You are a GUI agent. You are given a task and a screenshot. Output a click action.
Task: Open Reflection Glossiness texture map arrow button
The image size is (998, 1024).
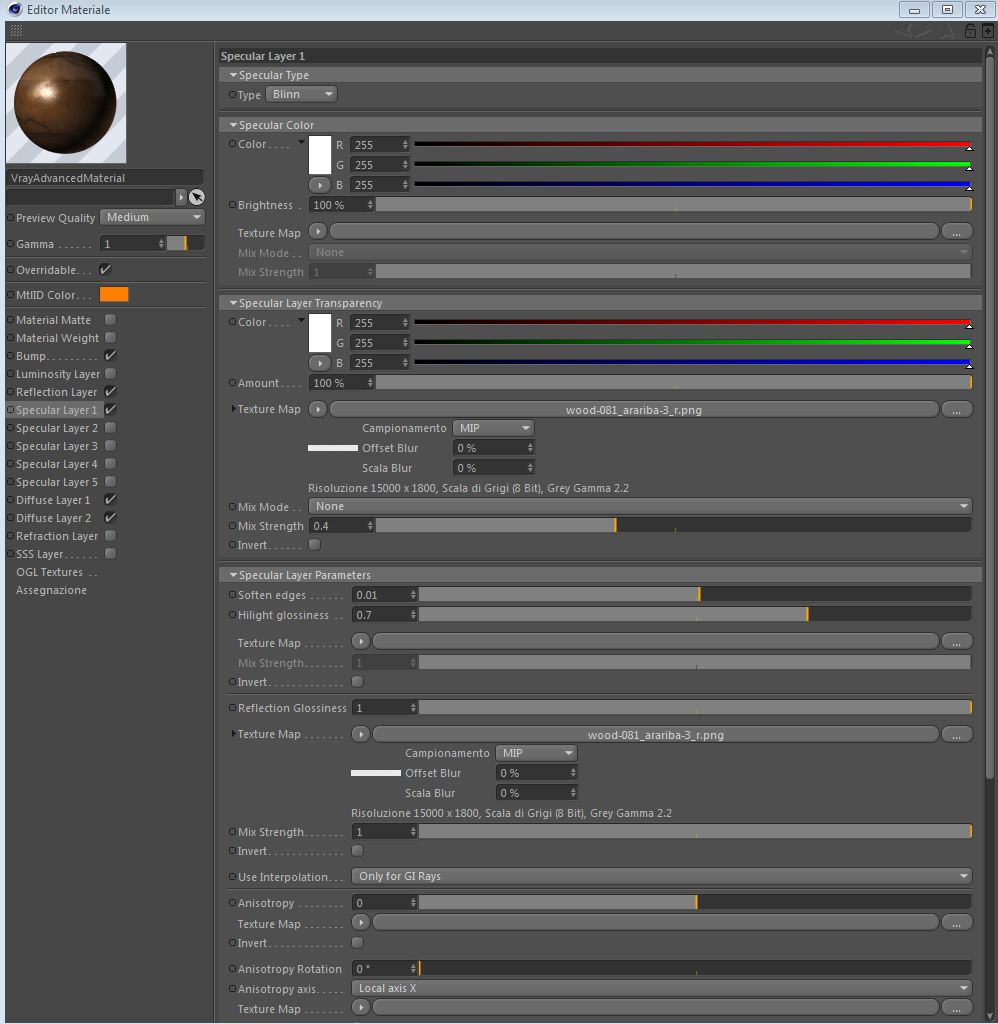[x=361, y=734]
